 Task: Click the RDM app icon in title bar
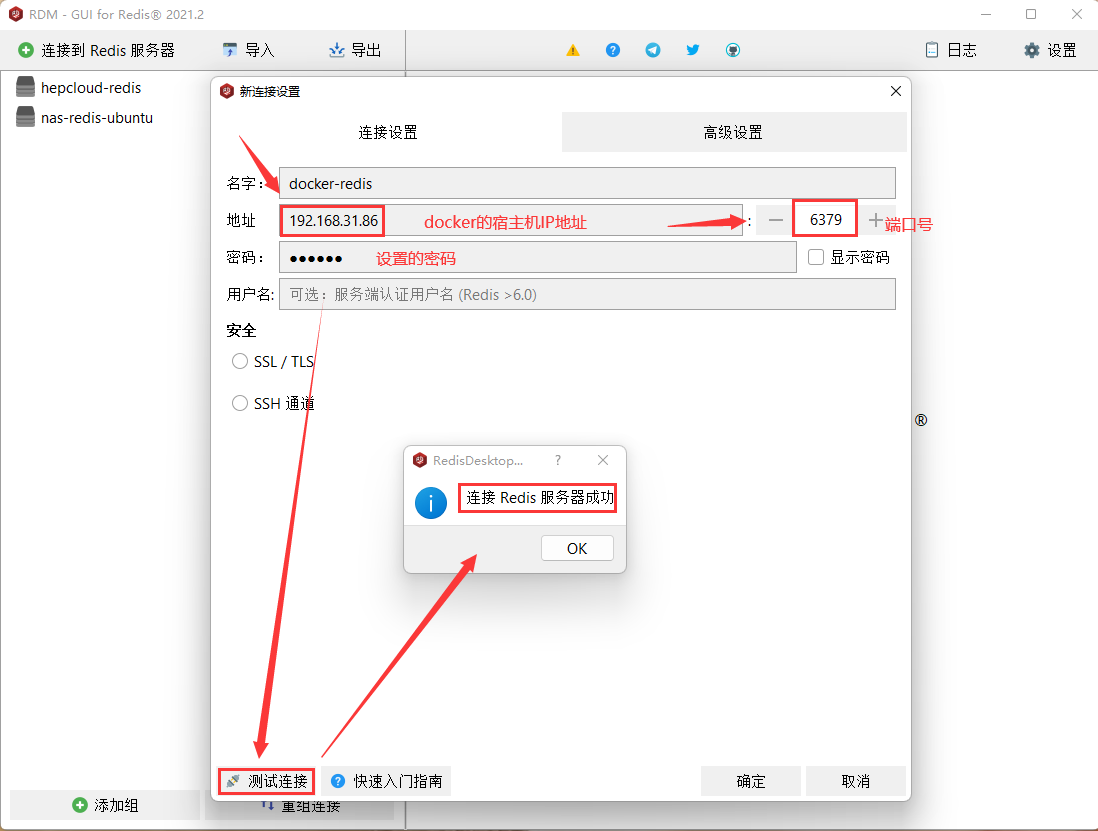15,14
